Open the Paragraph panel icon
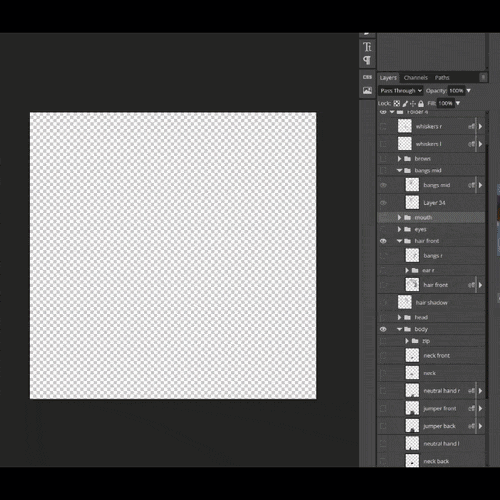This screenshot has height=500, width=500. [x=367, y=60]
